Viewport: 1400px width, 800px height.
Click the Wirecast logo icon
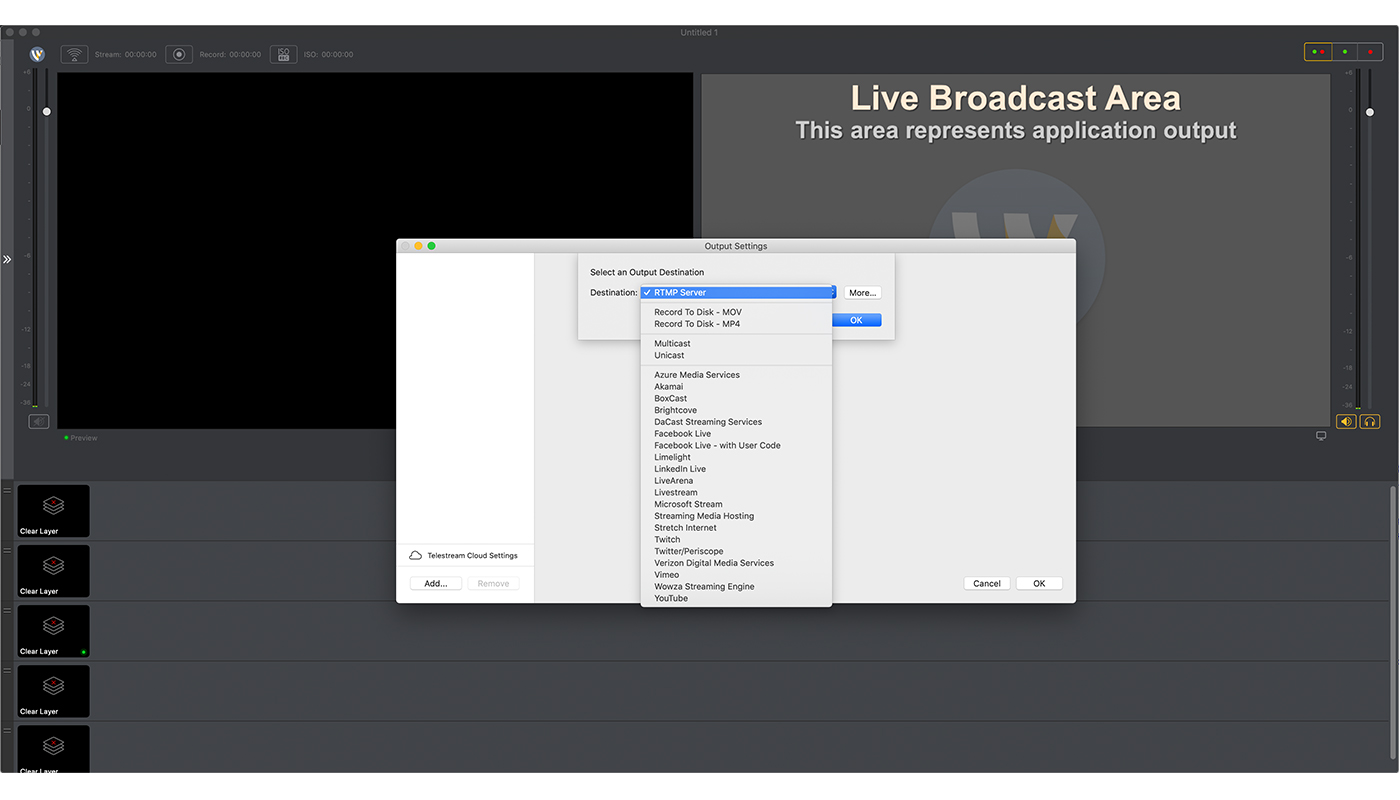tap(38, 55)
